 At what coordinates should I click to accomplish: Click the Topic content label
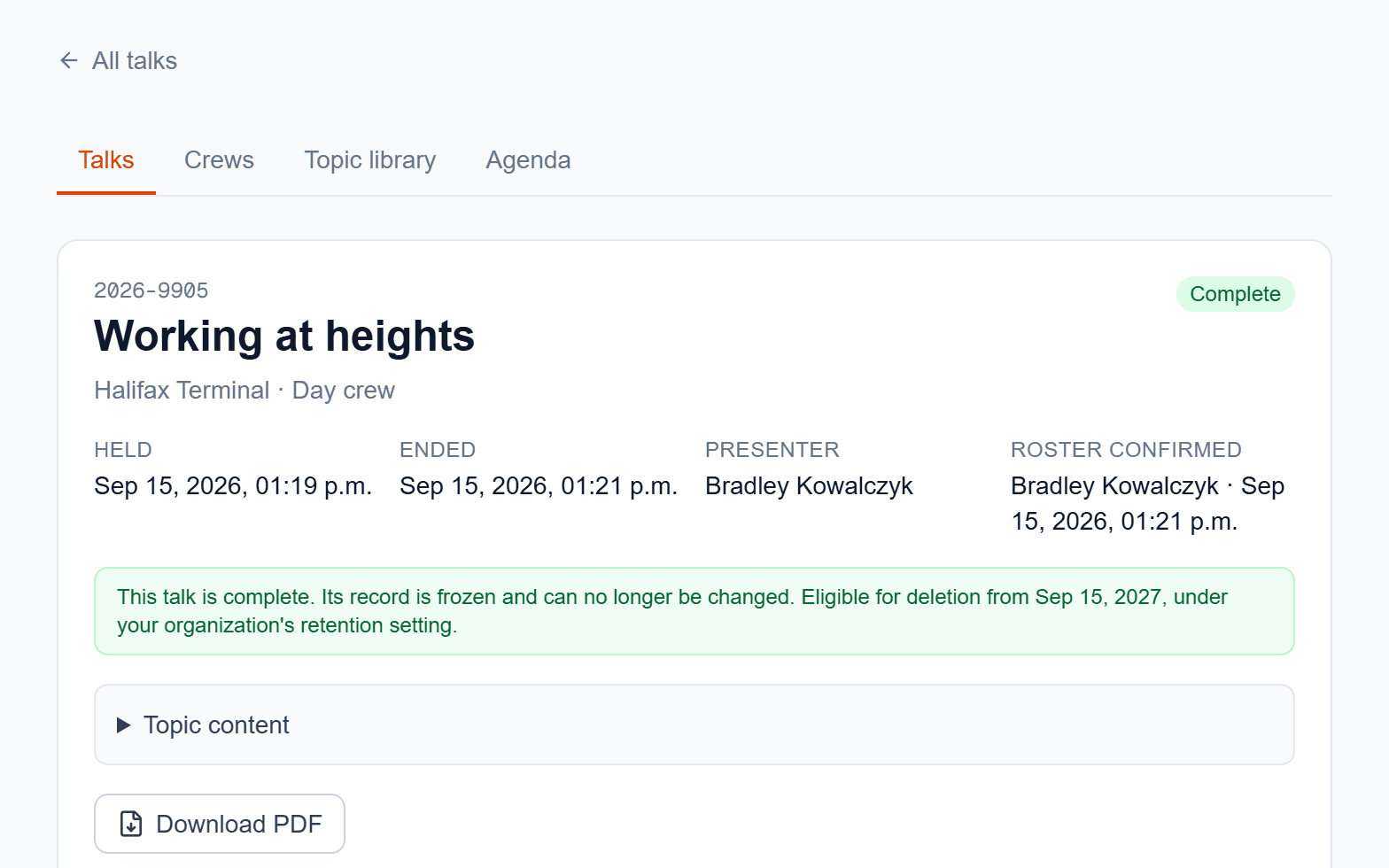pos(216,725)
